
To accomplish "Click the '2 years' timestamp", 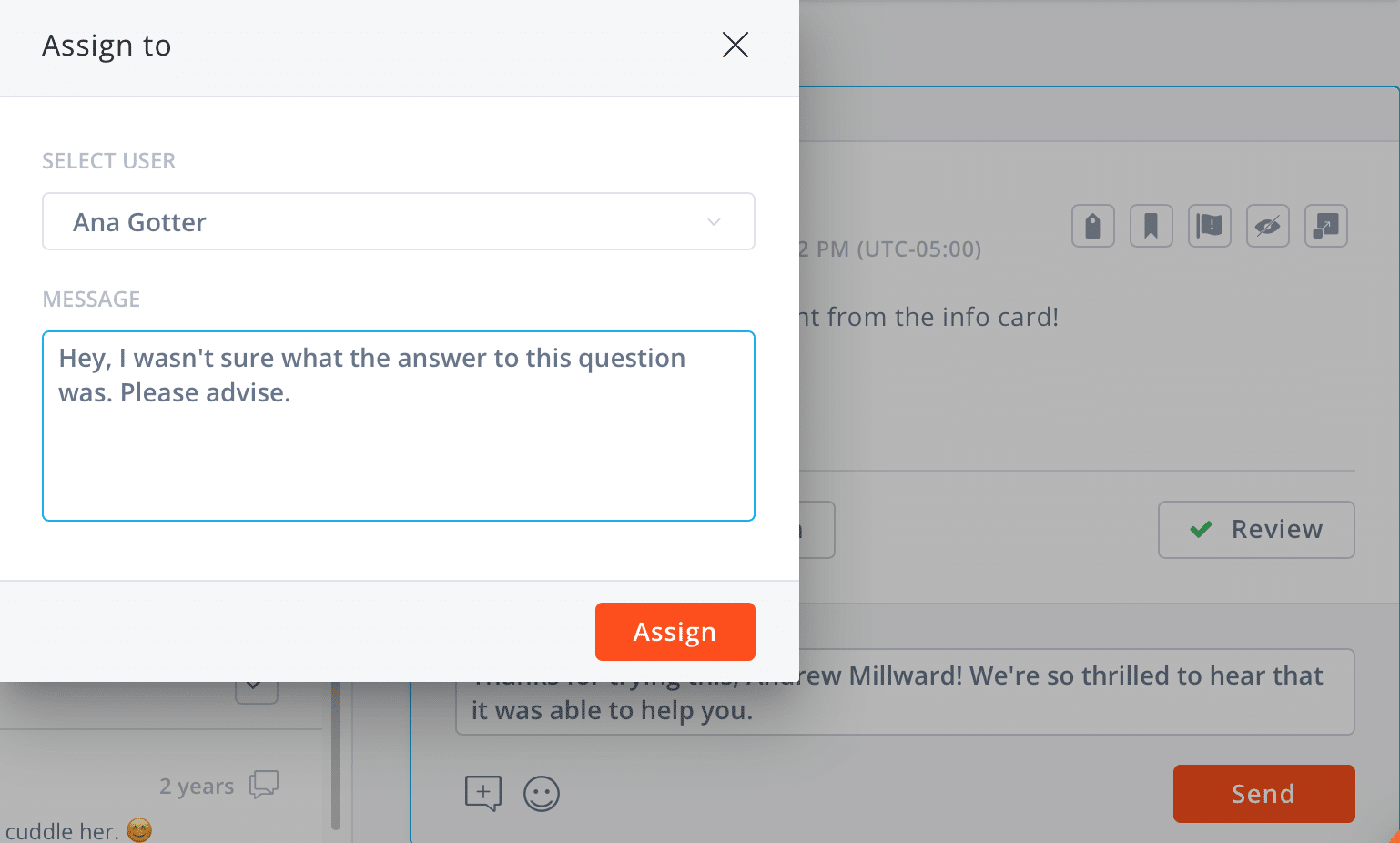I will tap(197, 786).
